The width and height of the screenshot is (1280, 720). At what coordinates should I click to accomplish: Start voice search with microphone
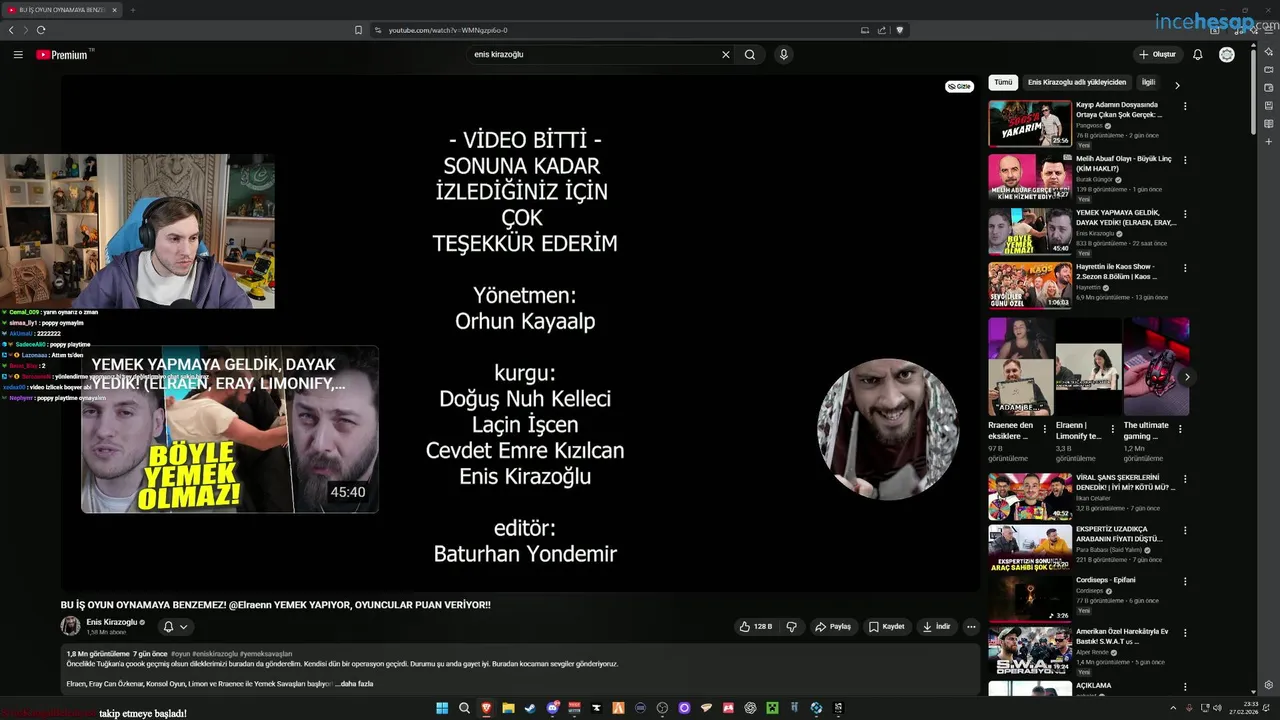click(x=784, y=55)
